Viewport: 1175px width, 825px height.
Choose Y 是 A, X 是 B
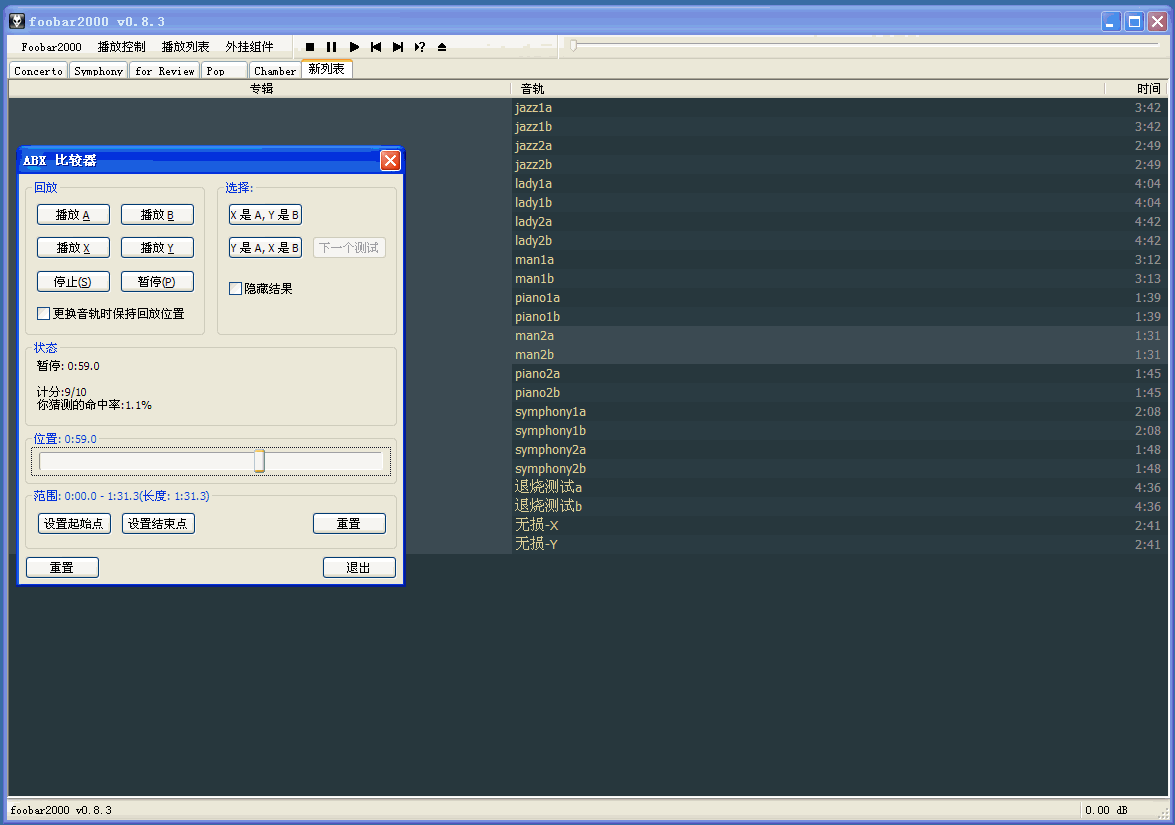[x=265, y=248]
